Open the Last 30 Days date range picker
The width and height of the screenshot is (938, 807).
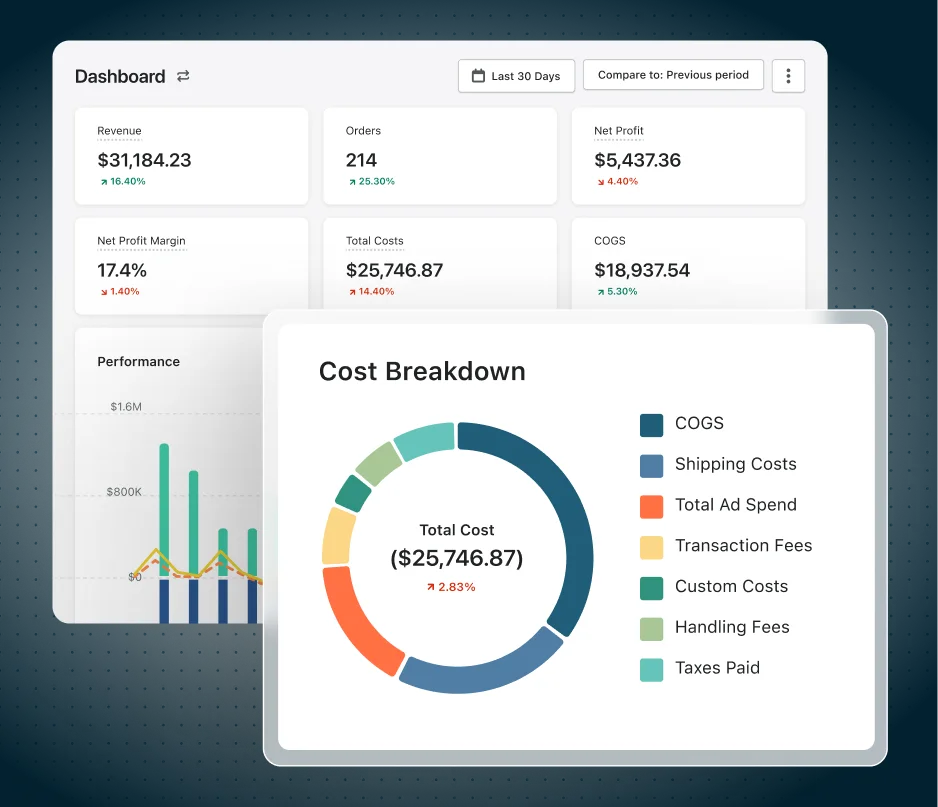(x=516, y=76)
